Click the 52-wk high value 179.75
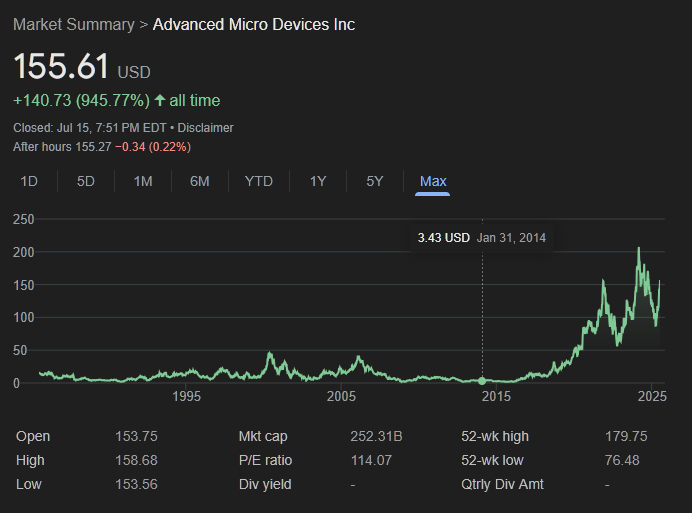692x513 pixels. (626, 436)
